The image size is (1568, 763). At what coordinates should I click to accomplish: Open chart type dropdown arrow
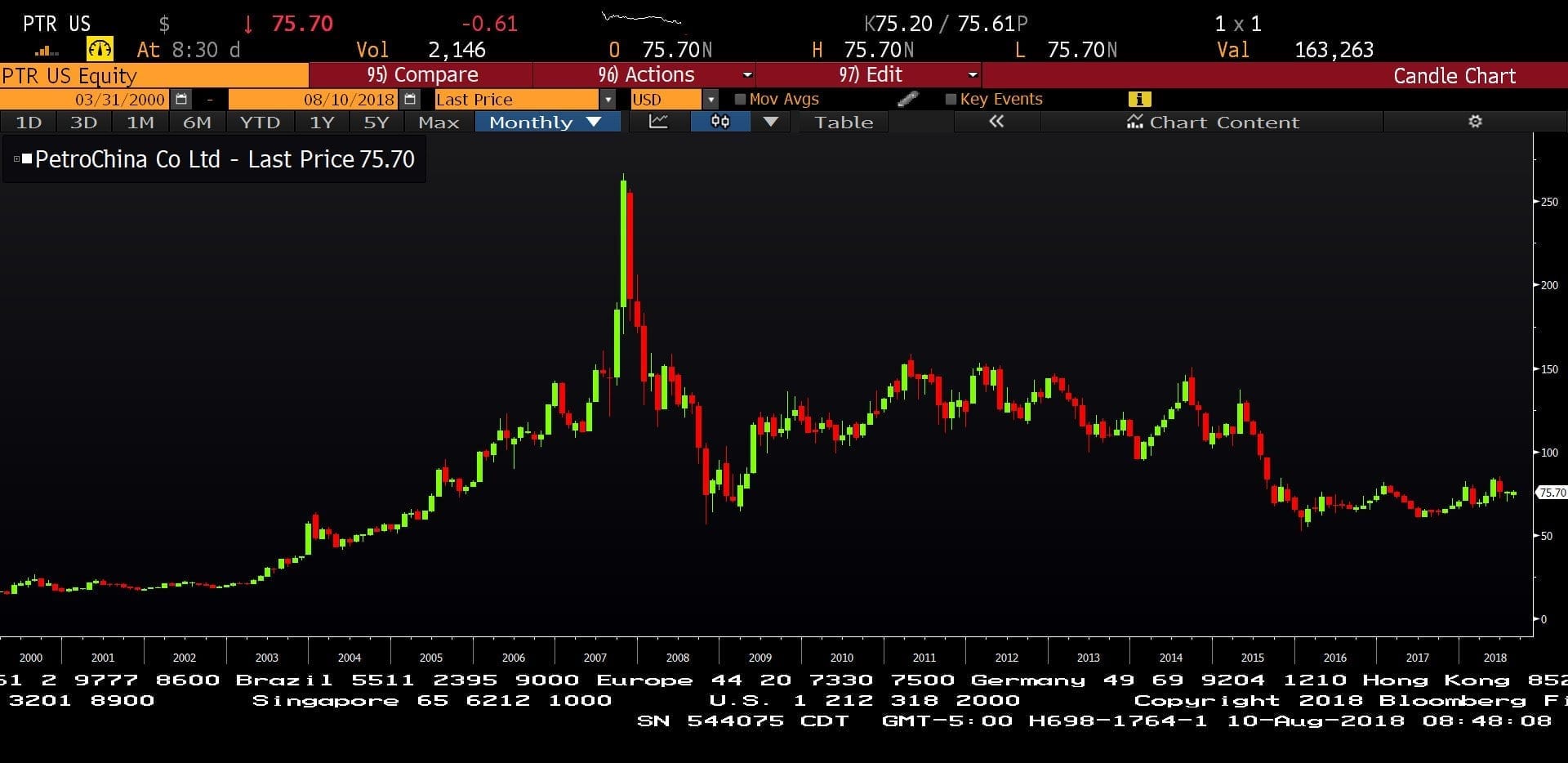770,122
